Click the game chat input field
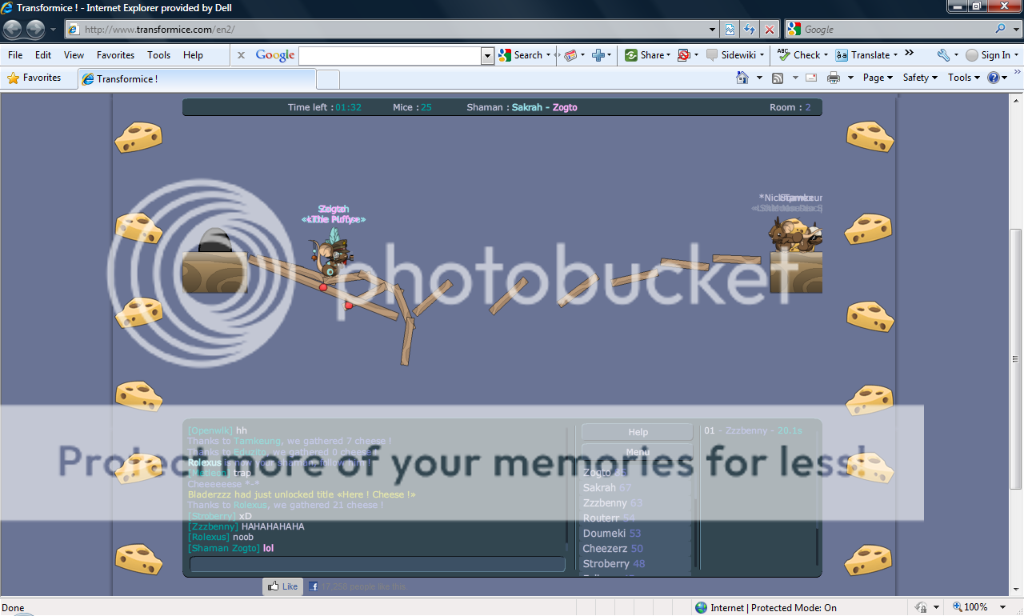 click(377, 564)
